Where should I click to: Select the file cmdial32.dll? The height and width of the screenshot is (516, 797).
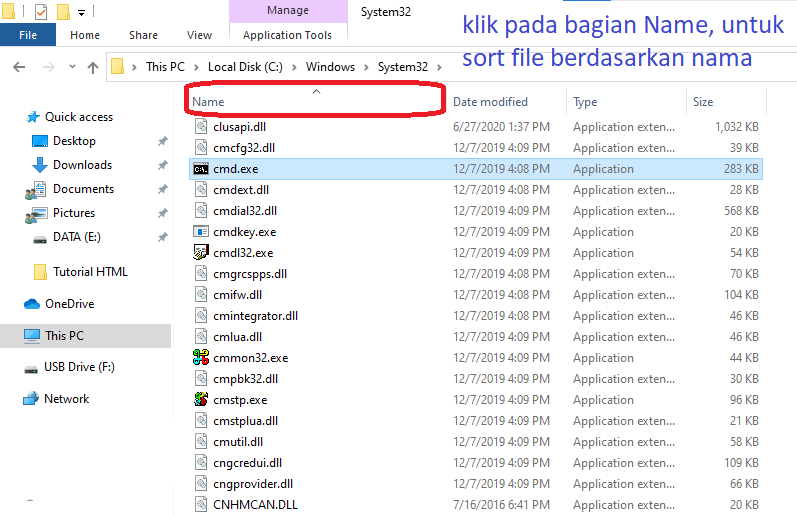245,211
